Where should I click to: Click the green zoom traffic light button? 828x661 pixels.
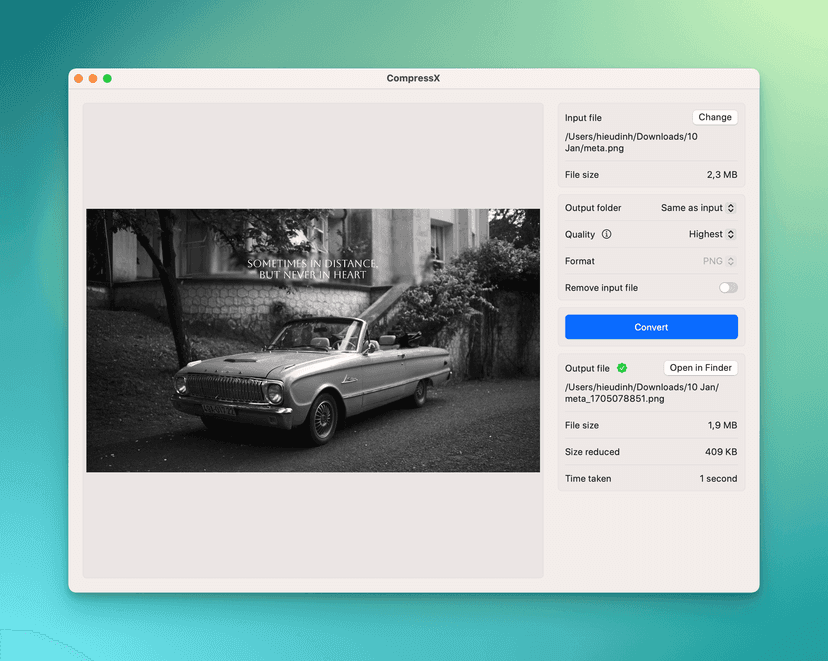[x=107, y=77]
